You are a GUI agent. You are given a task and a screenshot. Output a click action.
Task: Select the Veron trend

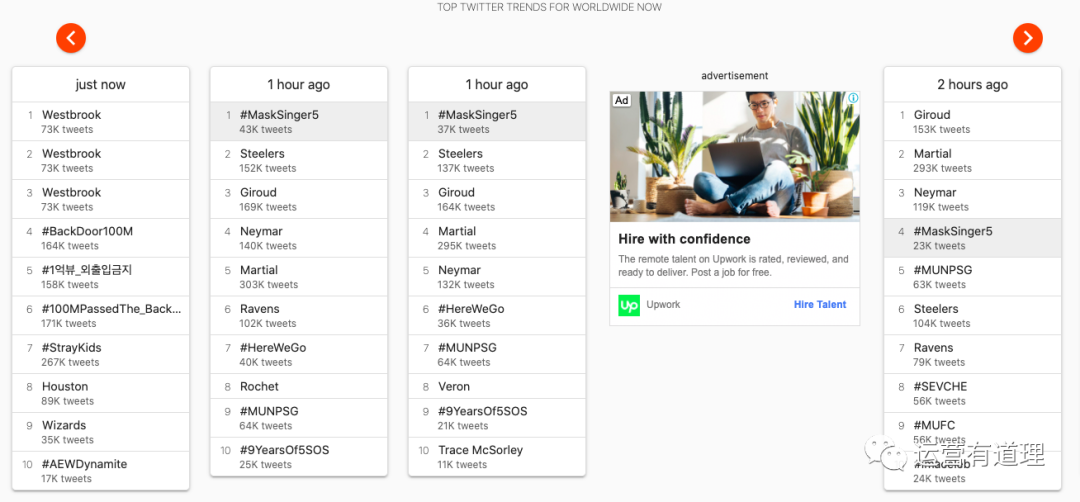point(454,387)
